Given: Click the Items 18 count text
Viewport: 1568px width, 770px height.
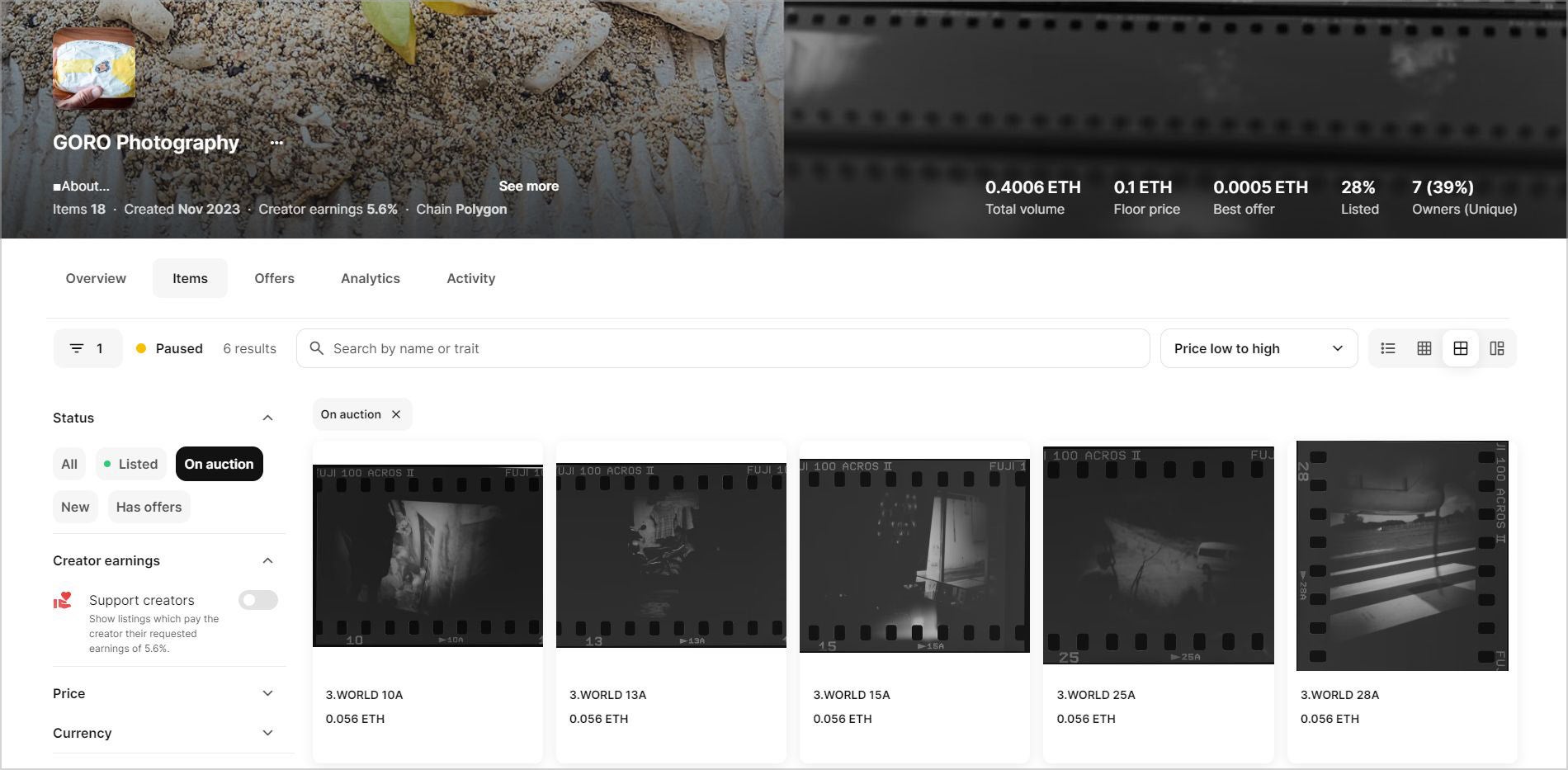Looking at the screenshot, I should tap(79, 209).
